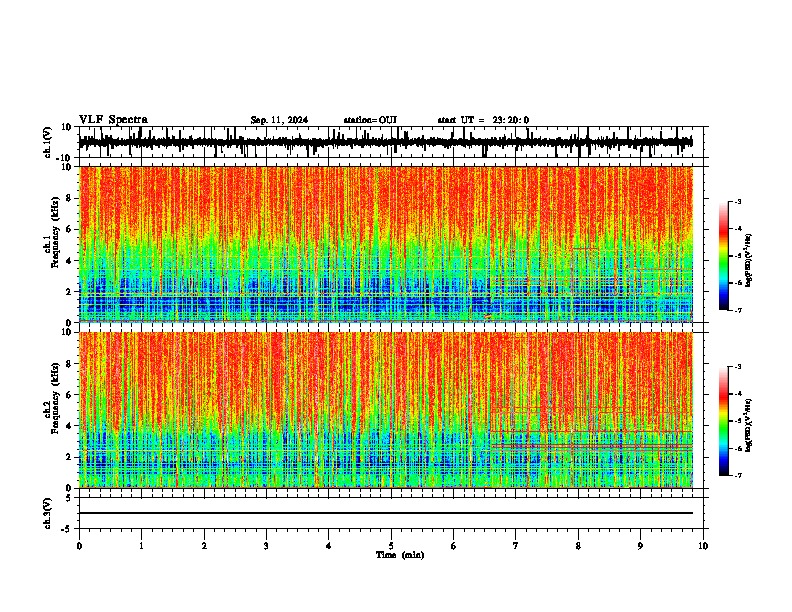Click time-axis tick label "0"

(x=79, y=546)
